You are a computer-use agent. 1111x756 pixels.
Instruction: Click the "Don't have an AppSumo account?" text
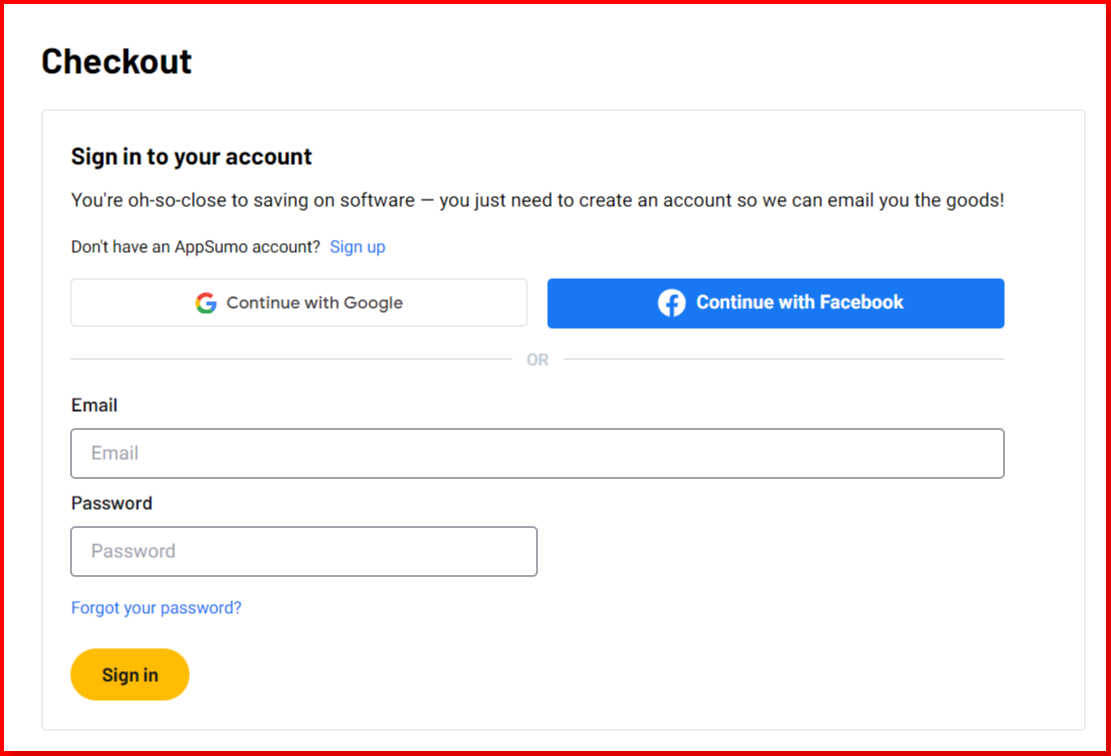tap(196, 247)
